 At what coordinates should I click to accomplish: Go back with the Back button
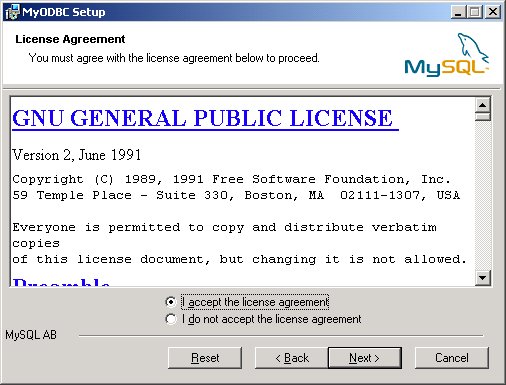pyautogui.click(x=291, y=358)
